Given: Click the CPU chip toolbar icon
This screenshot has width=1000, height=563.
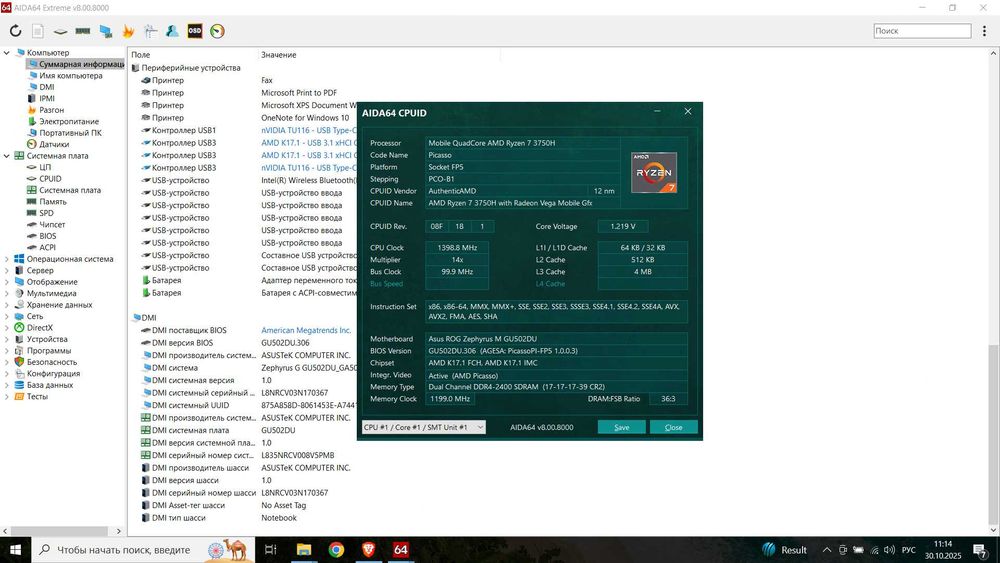Looking at the screenshot, I should pos(60,31).
